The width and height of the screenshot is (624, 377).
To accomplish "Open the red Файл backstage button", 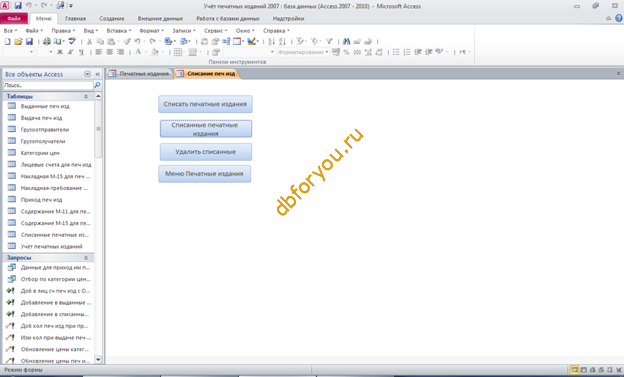I will coord(14,19).
